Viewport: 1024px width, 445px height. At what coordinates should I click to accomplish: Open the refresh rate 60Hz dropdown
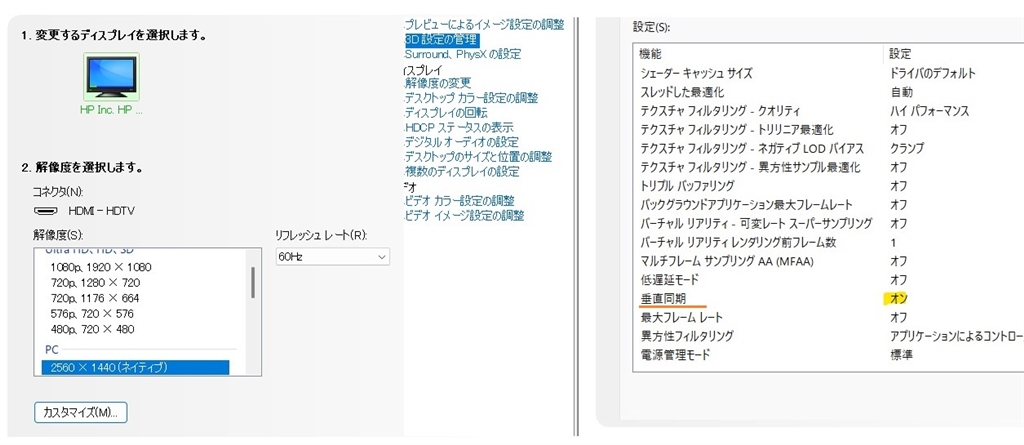(x=332, y=257)
